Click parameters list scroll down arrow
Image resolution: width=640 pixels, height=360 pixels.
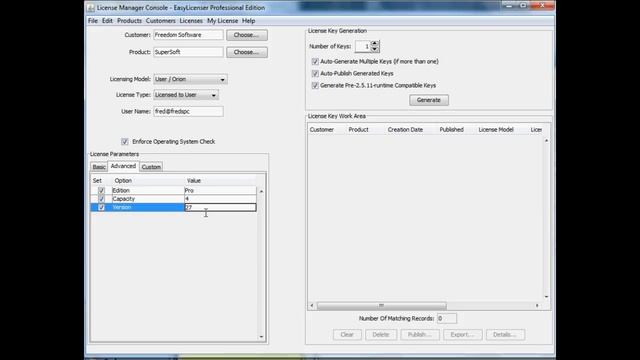click(x=261, y=337)
